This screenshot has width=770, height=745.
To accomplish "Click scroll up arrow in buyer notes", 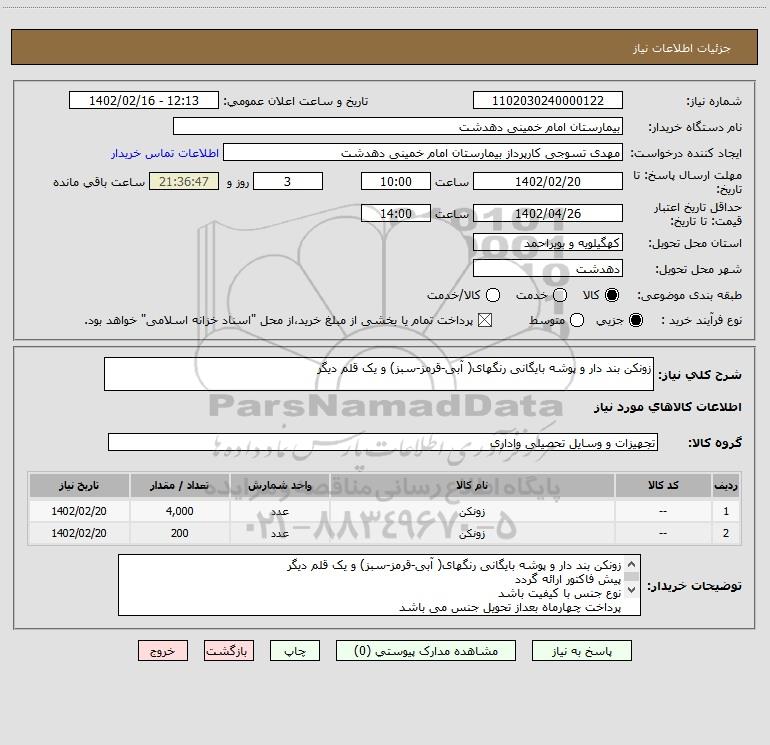I will click(632, 564).
